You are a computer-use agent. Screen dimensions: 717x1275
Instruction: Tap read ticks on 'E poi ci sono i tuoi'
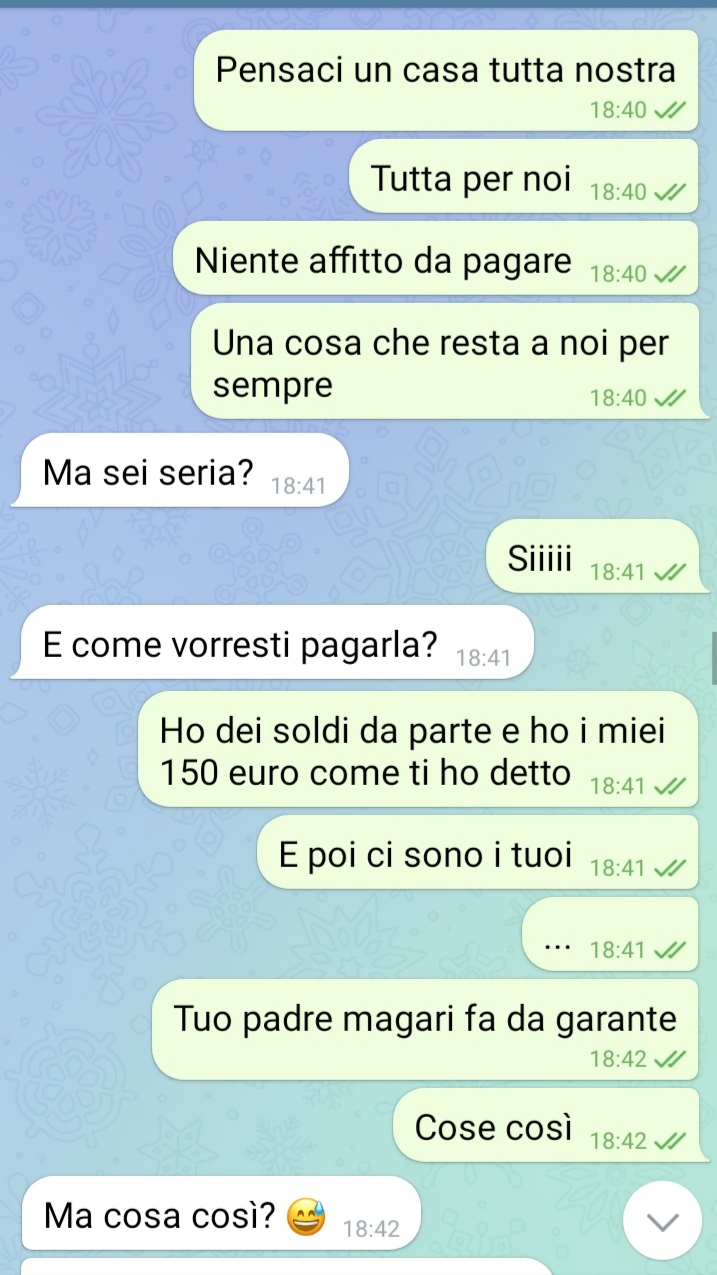pos(669,868)
